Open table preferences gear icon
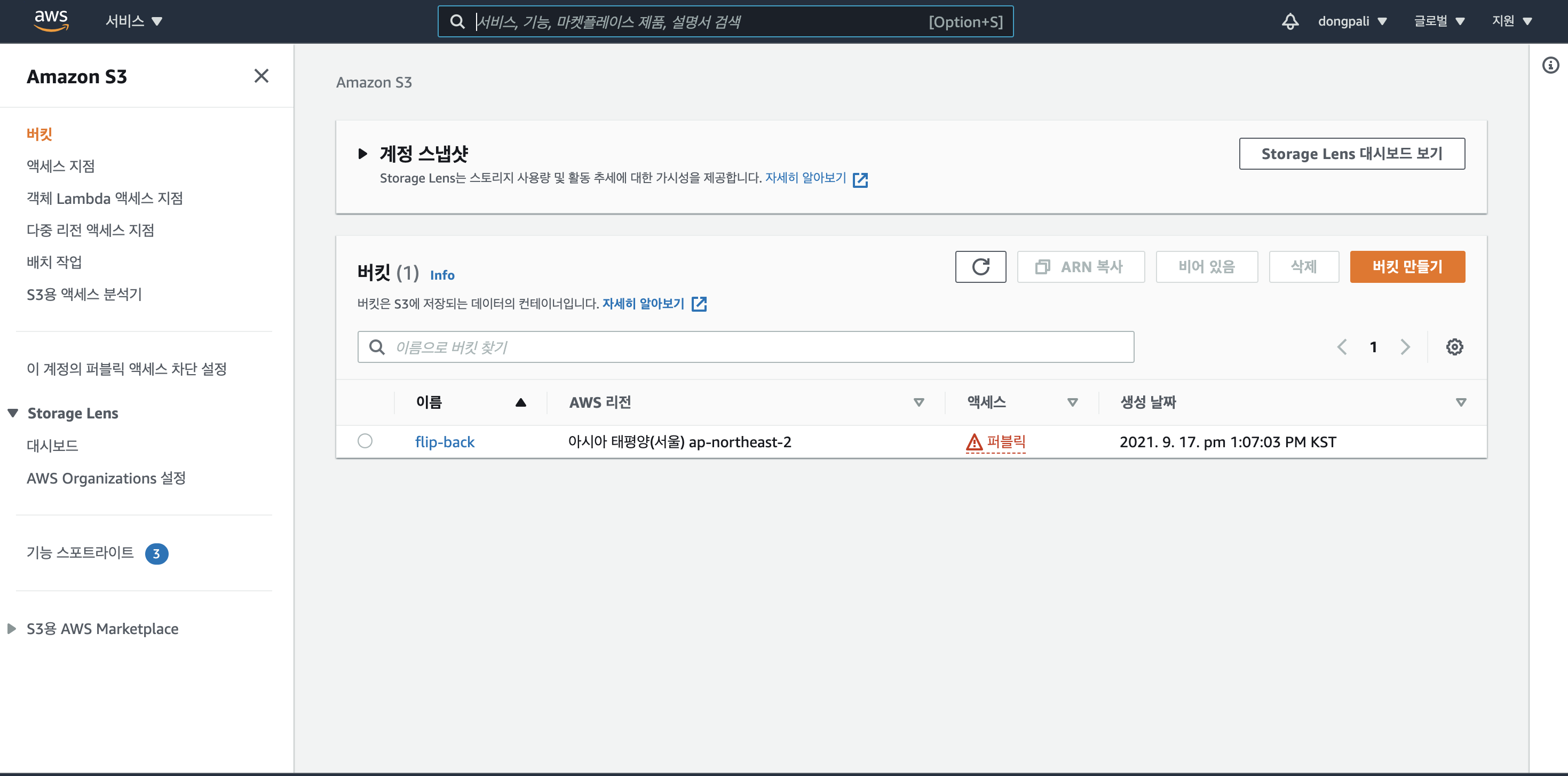Image resolution: width=1568 pixels, height=776 pixels. point(1454,347)
